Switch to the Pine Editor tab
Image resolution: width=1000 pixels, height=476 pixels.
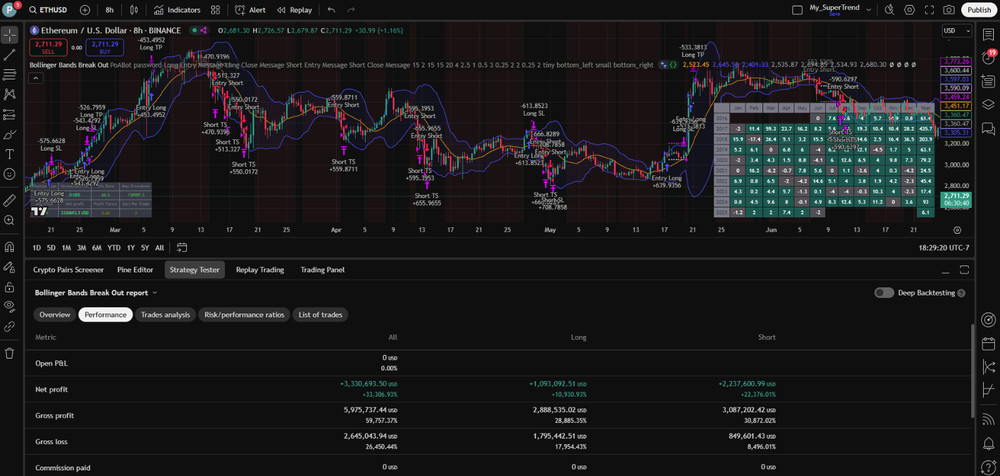click(x=135, y=270)
